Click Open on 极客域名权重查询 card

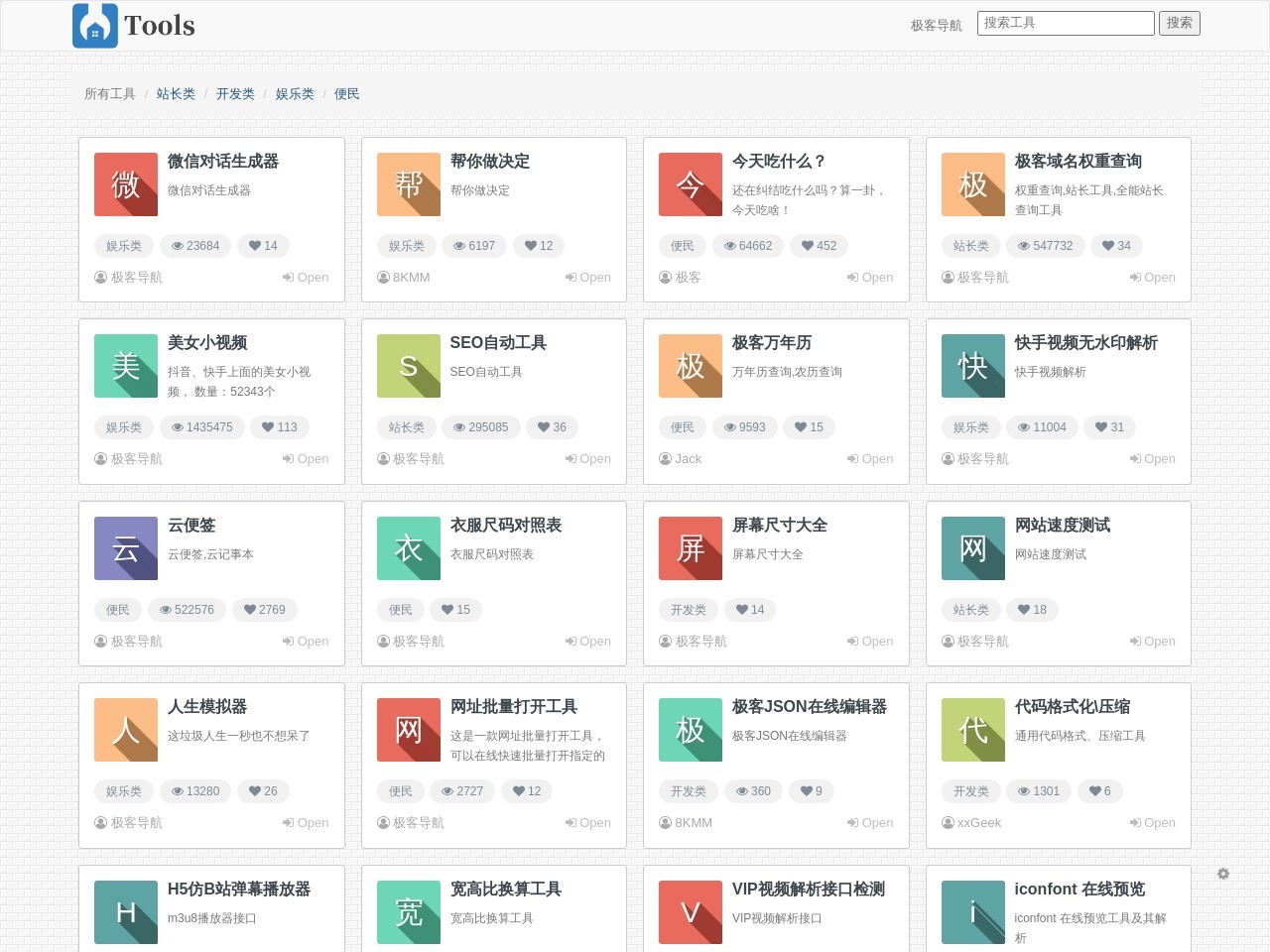pos(1152,278)
